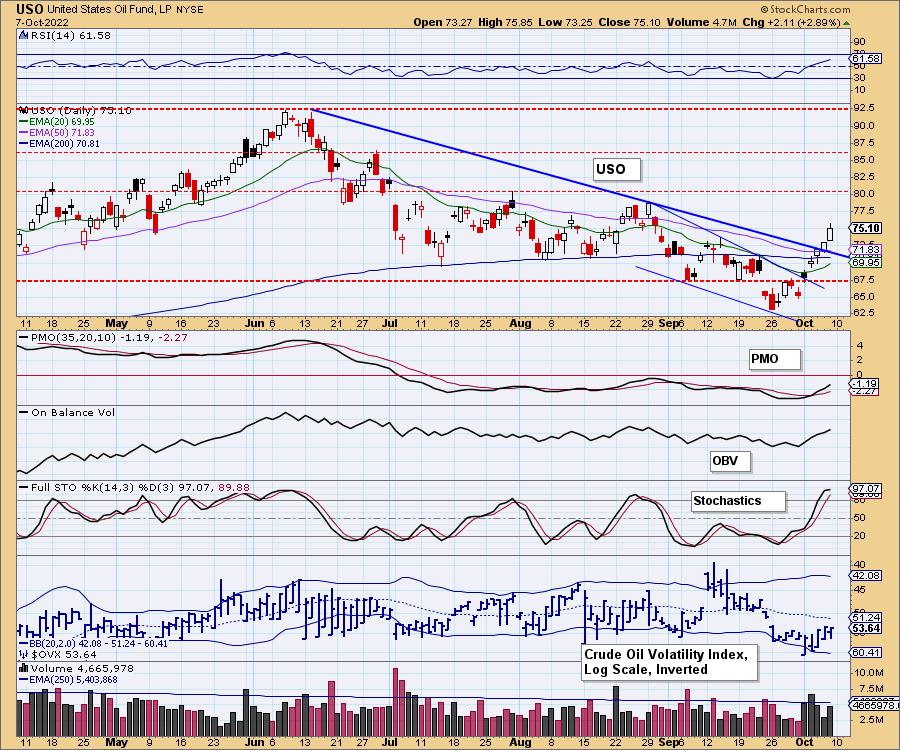Click the -2.27 PMO signal tag on right axis
This screenshot has width=900, height=750.
[863, 391]
